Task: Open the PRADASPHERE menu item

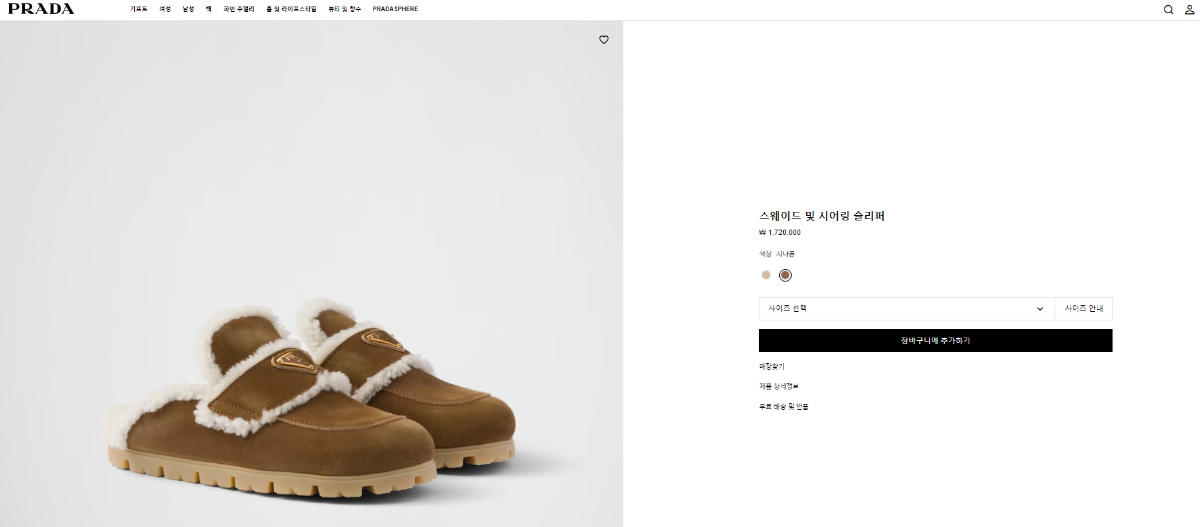Action: point(395,9)
